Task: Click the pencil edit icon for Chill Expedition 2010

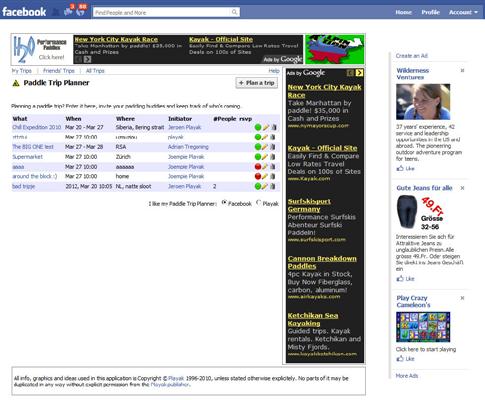Action: 265,127
